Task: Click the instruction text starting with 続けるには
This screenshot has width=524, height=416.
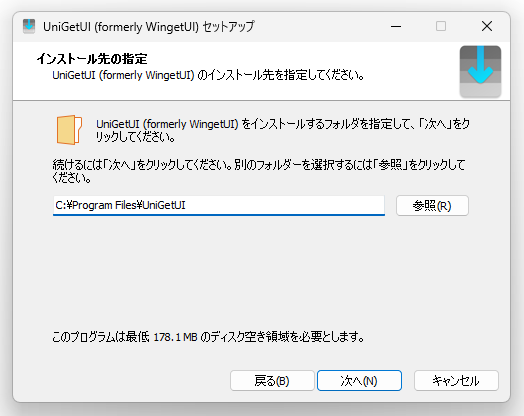Action: click(x=259, y=171)
